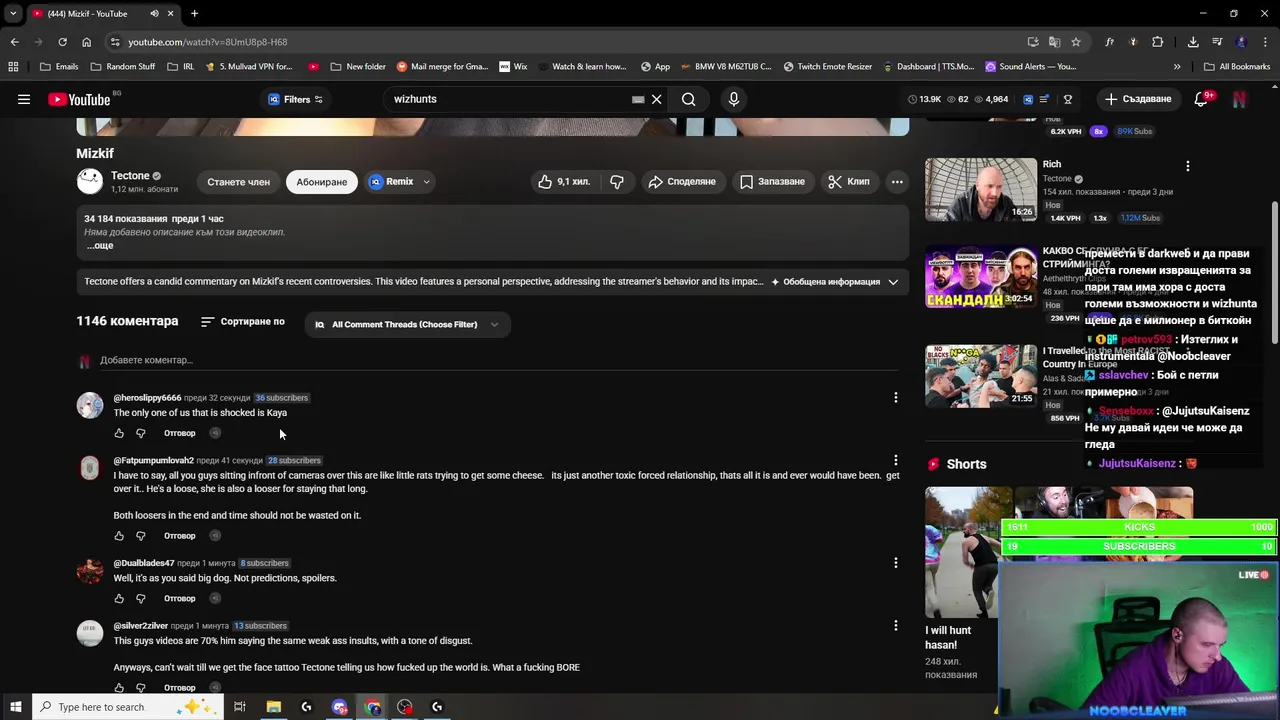Image resolution: width=1280 pixels, height=720 pixels.
Task: Open the Random Stuff bookmark folder
Action: pyautogui.click(x=122, y=67)
